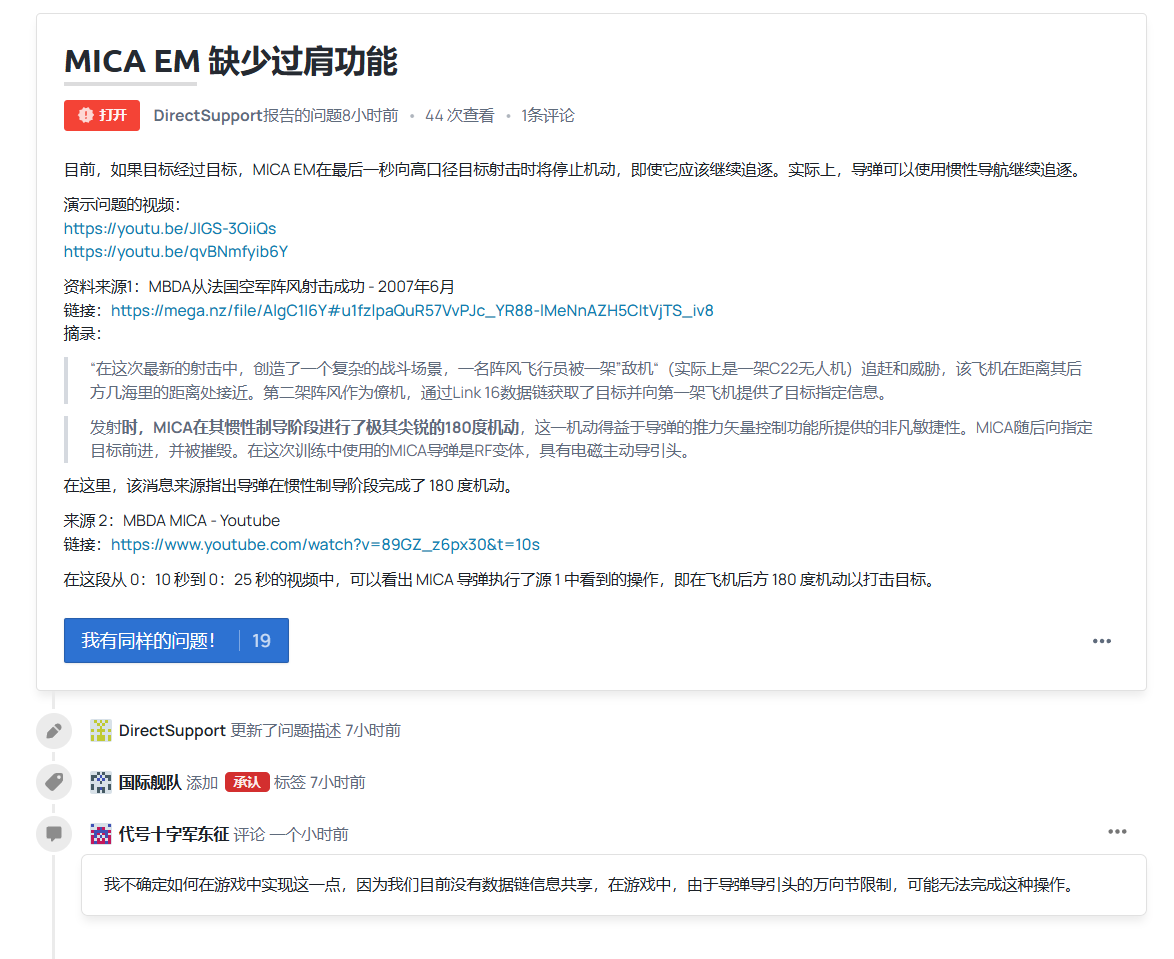Click the sentence starting 在这段从 0：10 秒
Image resolution: width=1174 pixels, height=959 pixels.
[x=502, y=579]
